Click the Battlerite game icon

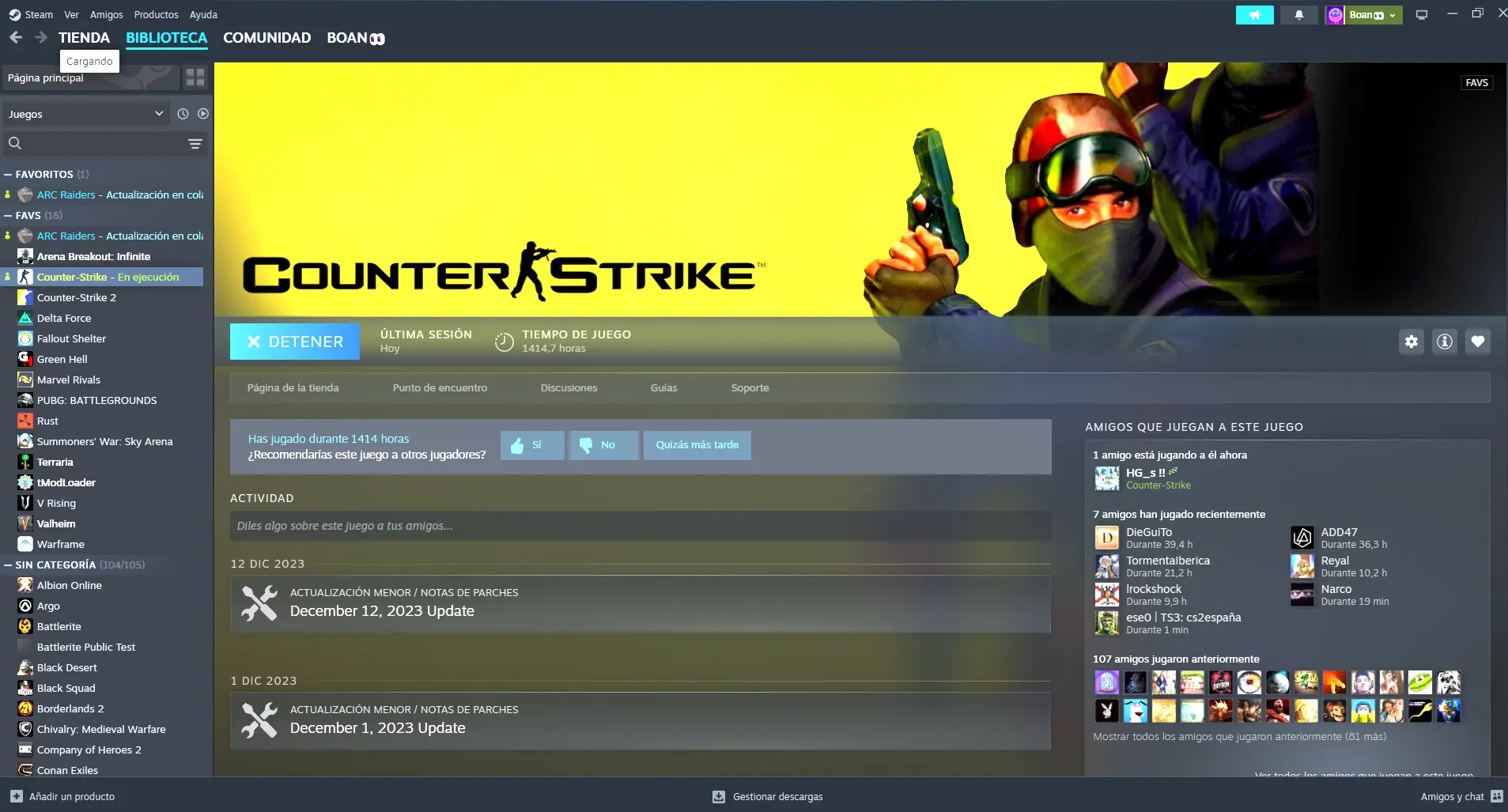[25, 626]
